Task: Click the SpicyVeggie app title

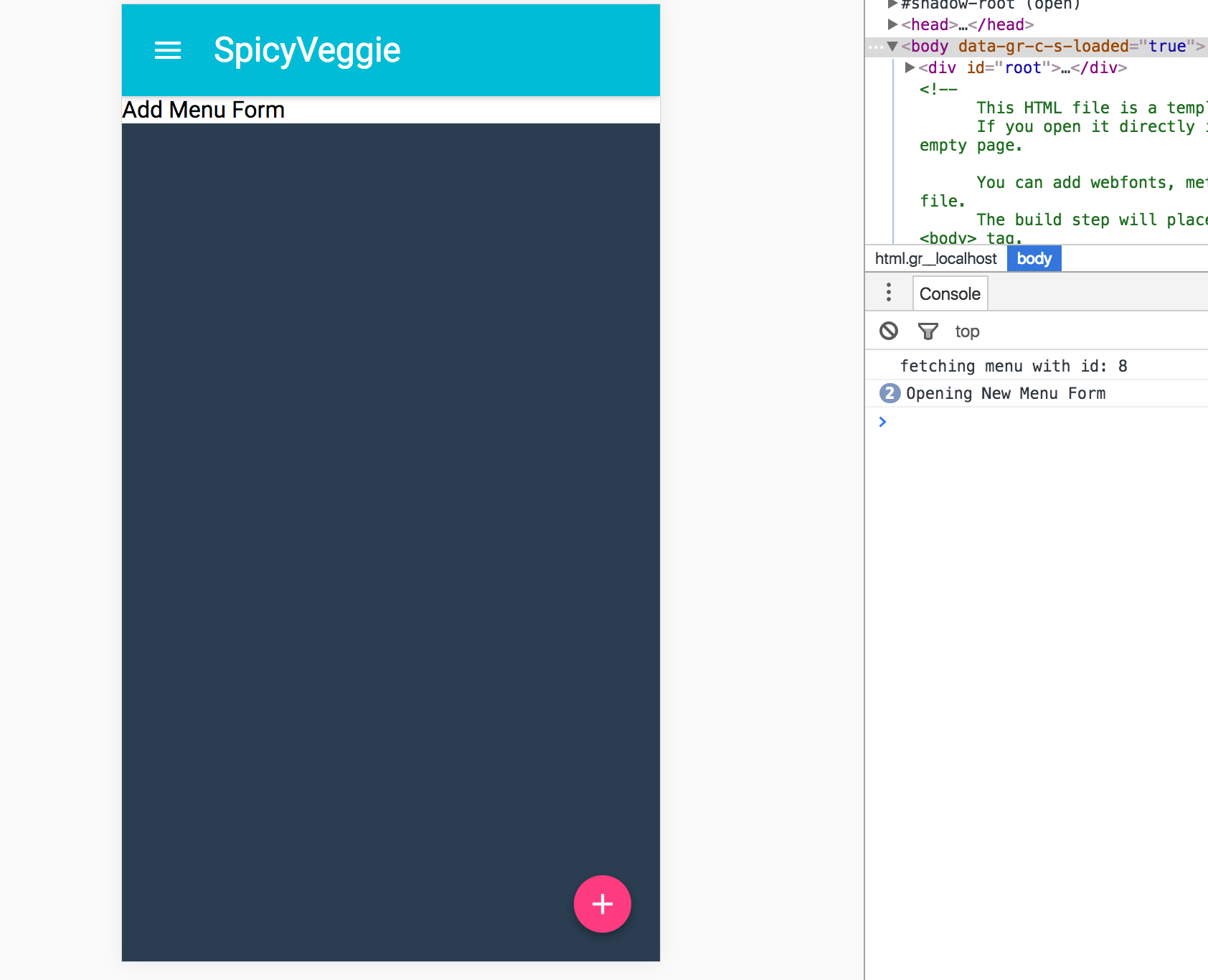Action: 306,50
